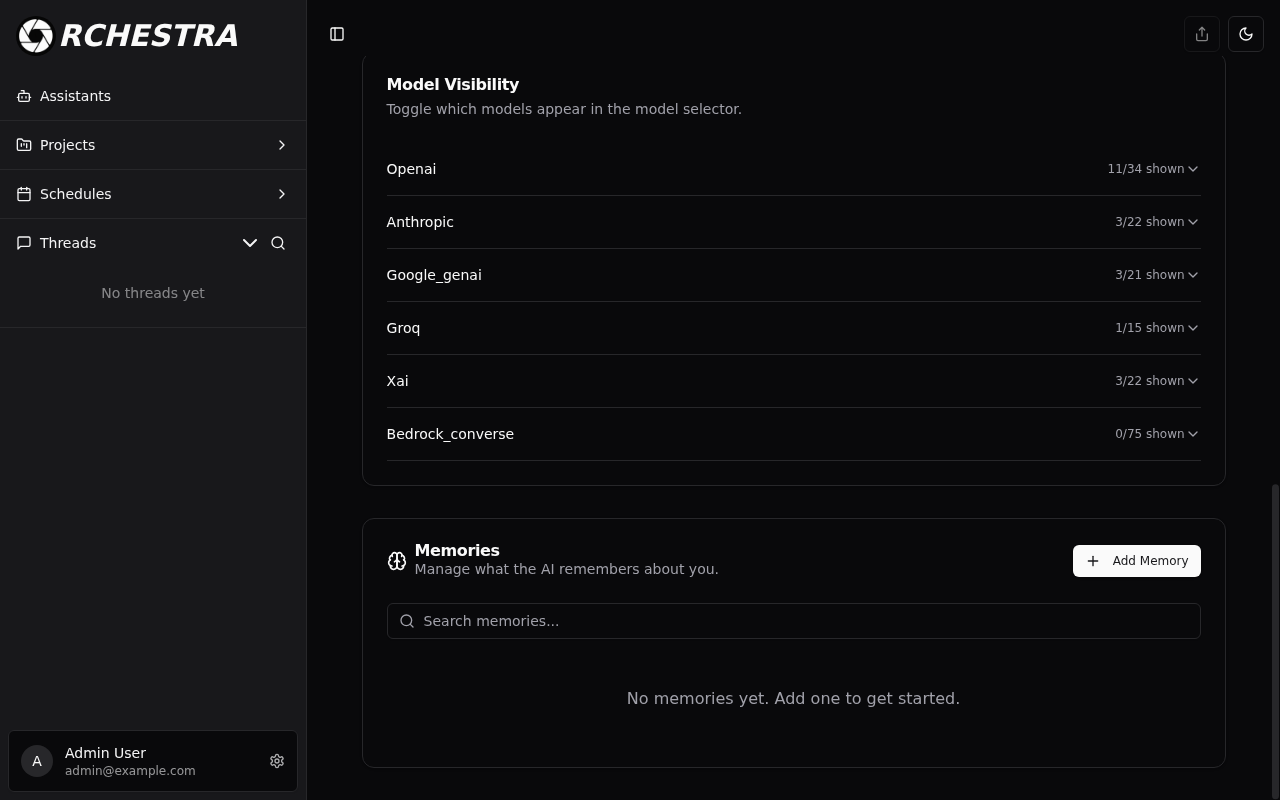1280x800 pixels.
Task: Click the Threads chat bubble icon
Action: click(24, 243)
